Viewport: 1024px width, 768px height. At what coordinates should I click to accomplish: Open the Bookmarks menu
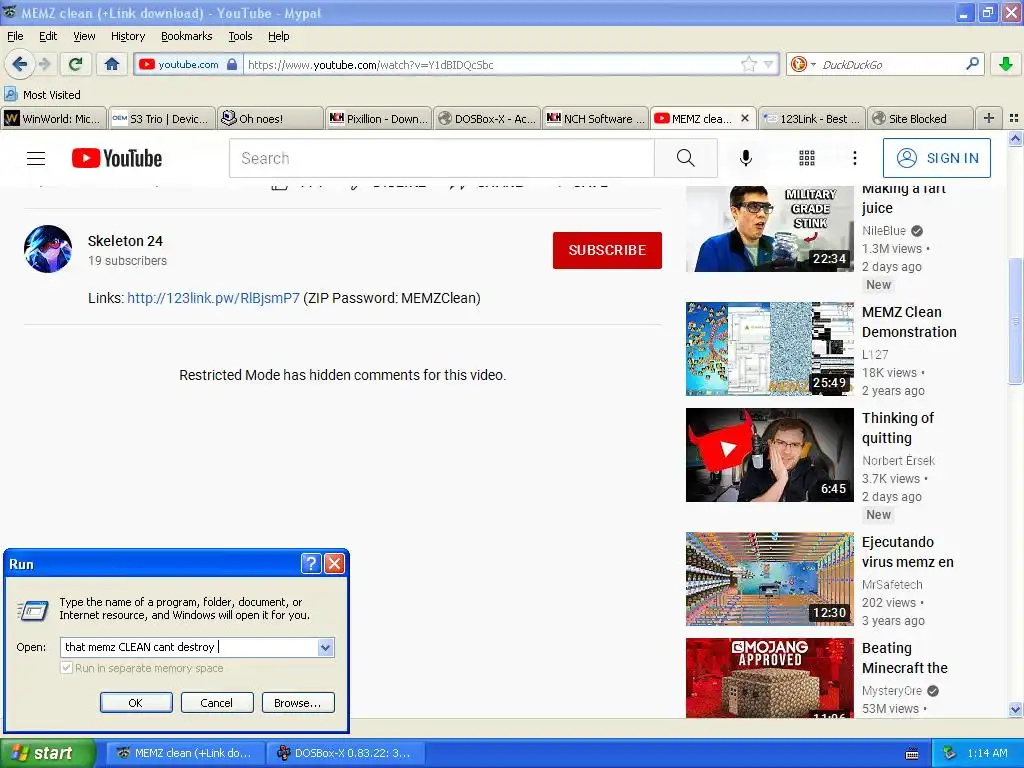click(x=186, y=36)
